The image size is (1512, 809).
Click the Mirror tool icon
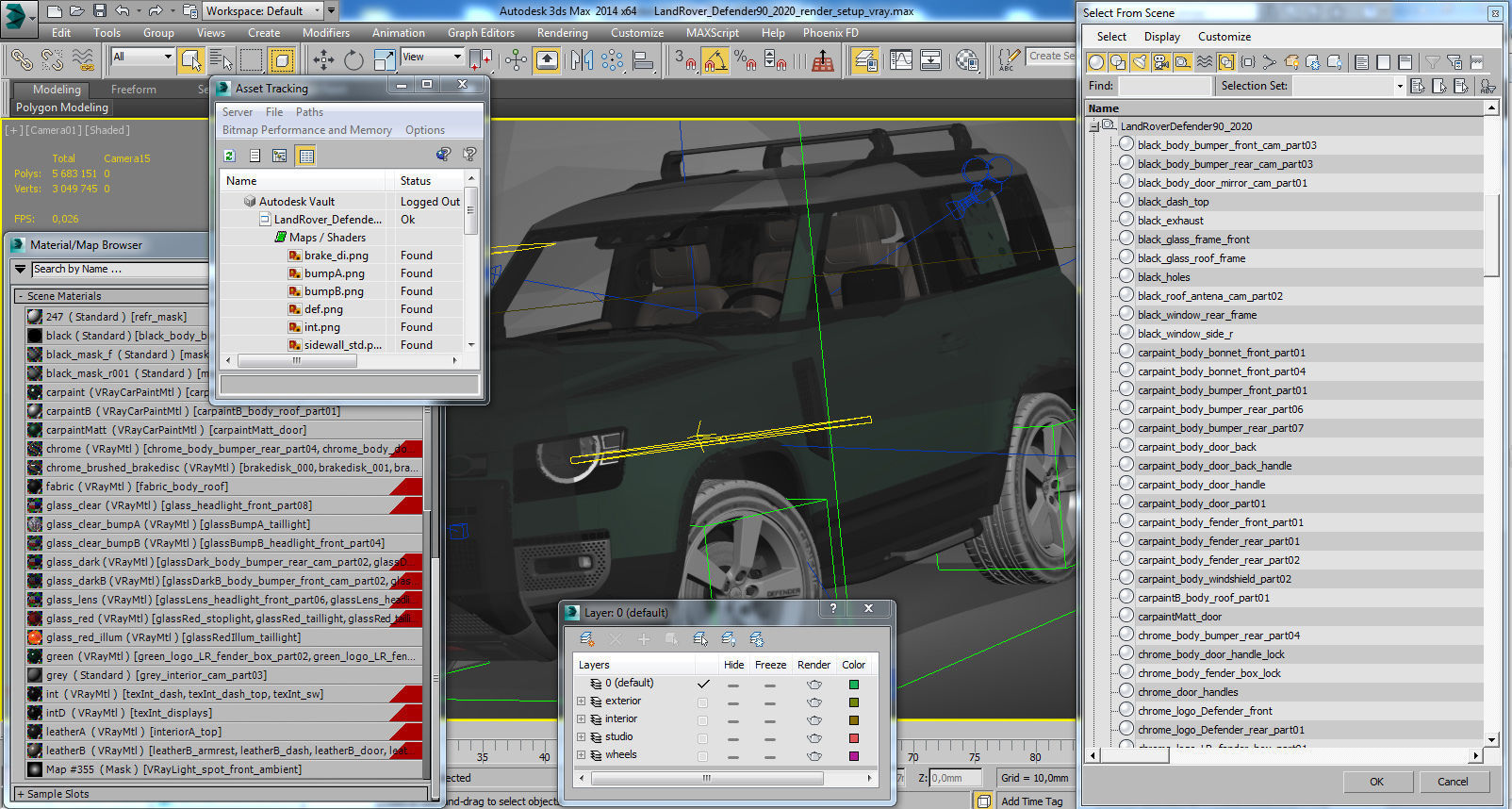point(582,60)
